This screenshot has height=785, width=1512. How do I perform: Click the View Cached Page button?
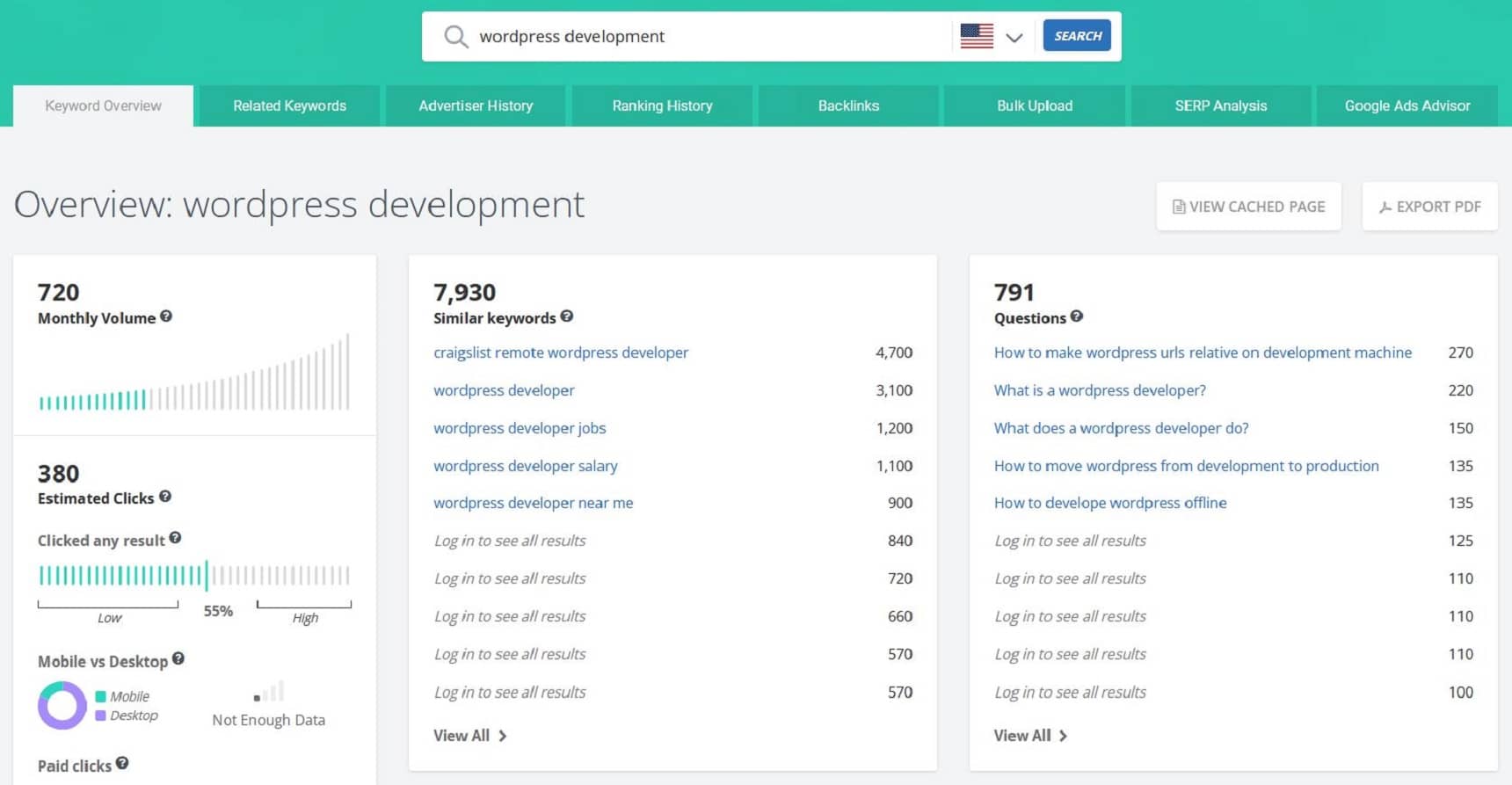[x=1248, y=207]
